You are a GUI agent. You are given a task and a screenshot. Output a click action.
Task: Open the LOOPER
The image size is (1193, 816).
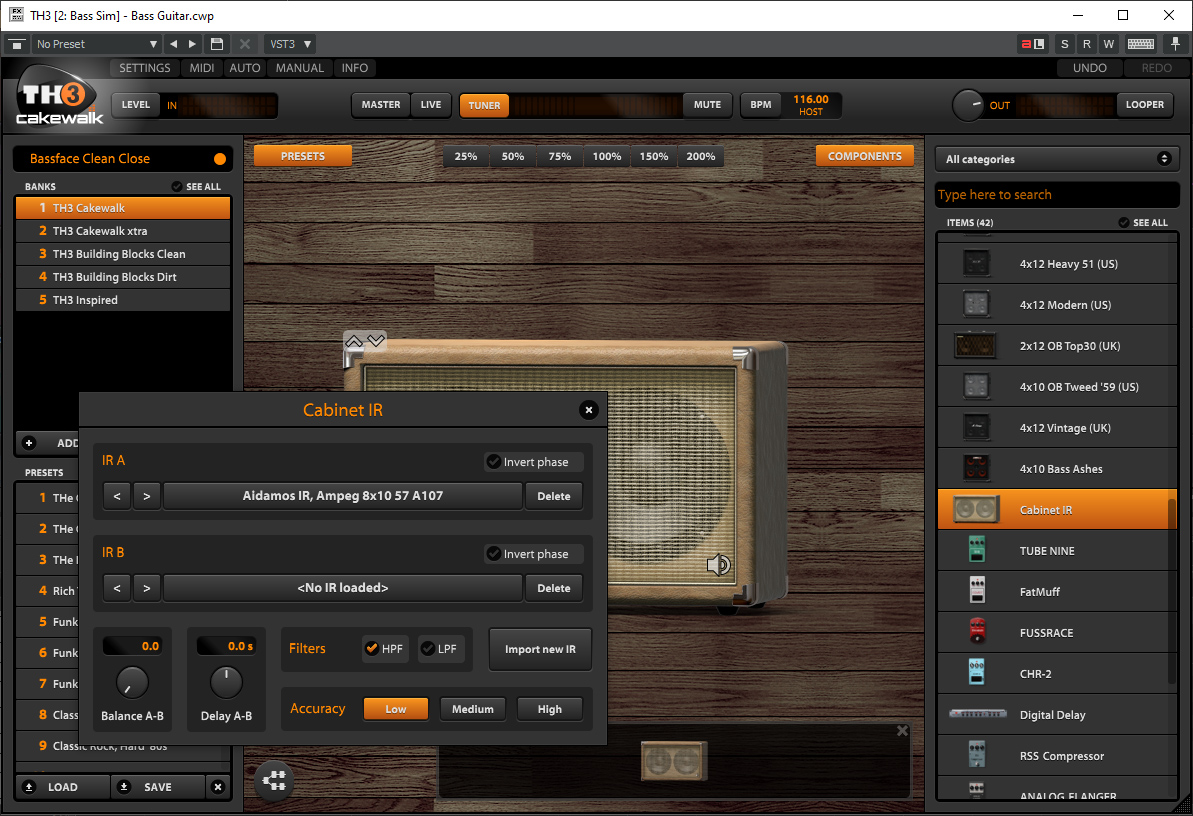tap(1144, 105)
